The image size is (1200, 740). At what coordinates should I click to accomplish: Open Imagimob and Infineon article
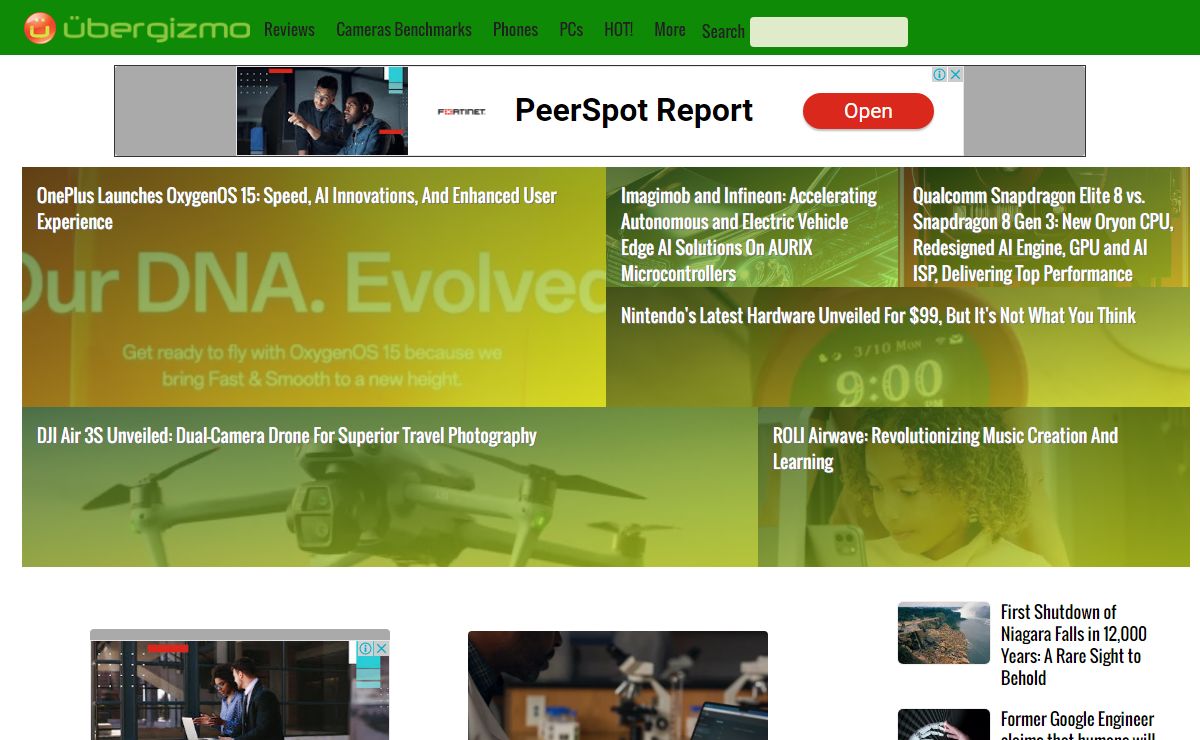(x=749, y=234)
